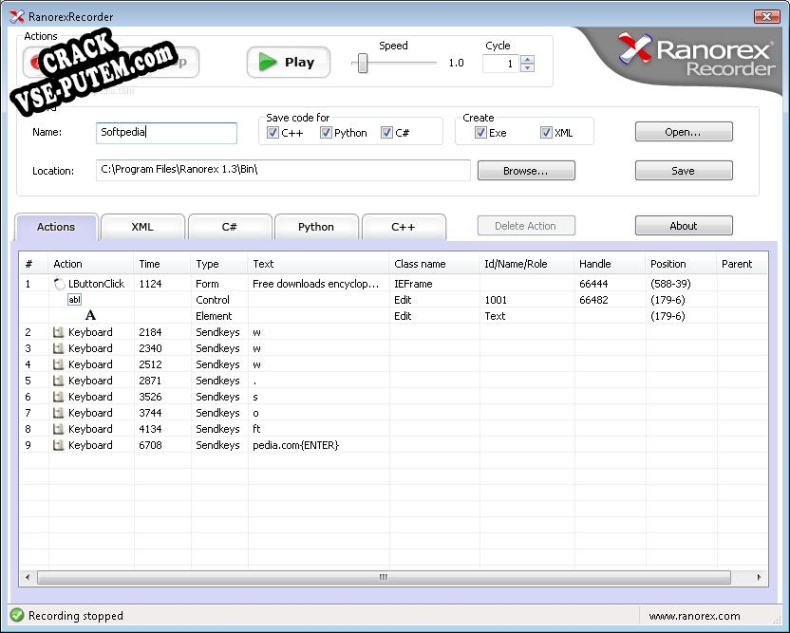
Task: Toggle the Python save code checkbox
Action: point(325,133)
